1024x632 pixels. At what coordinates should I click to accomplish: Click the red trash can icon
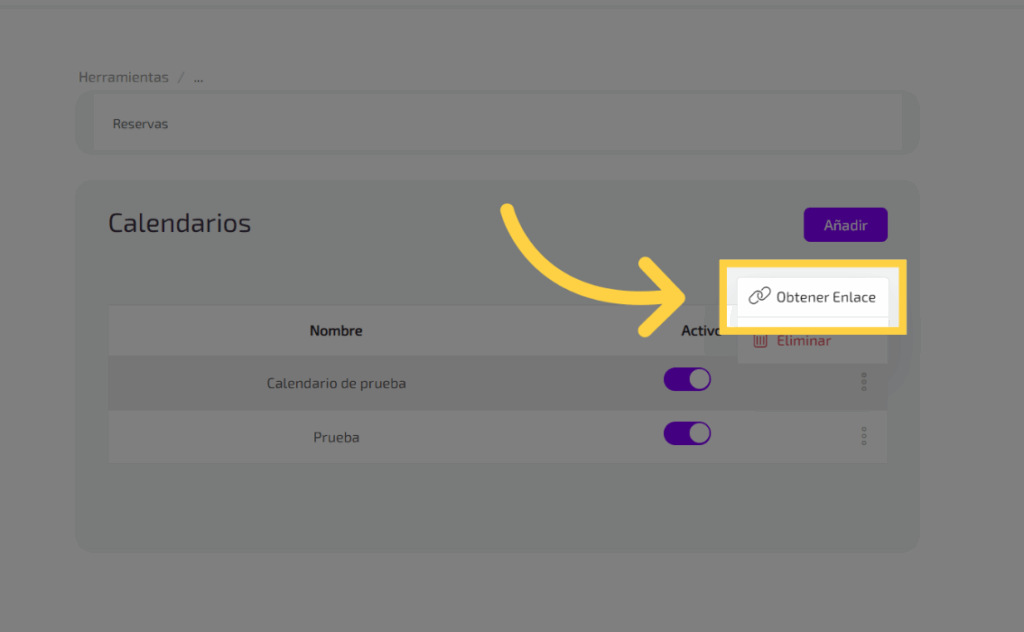pyautogui.click(x=760, y=341)
